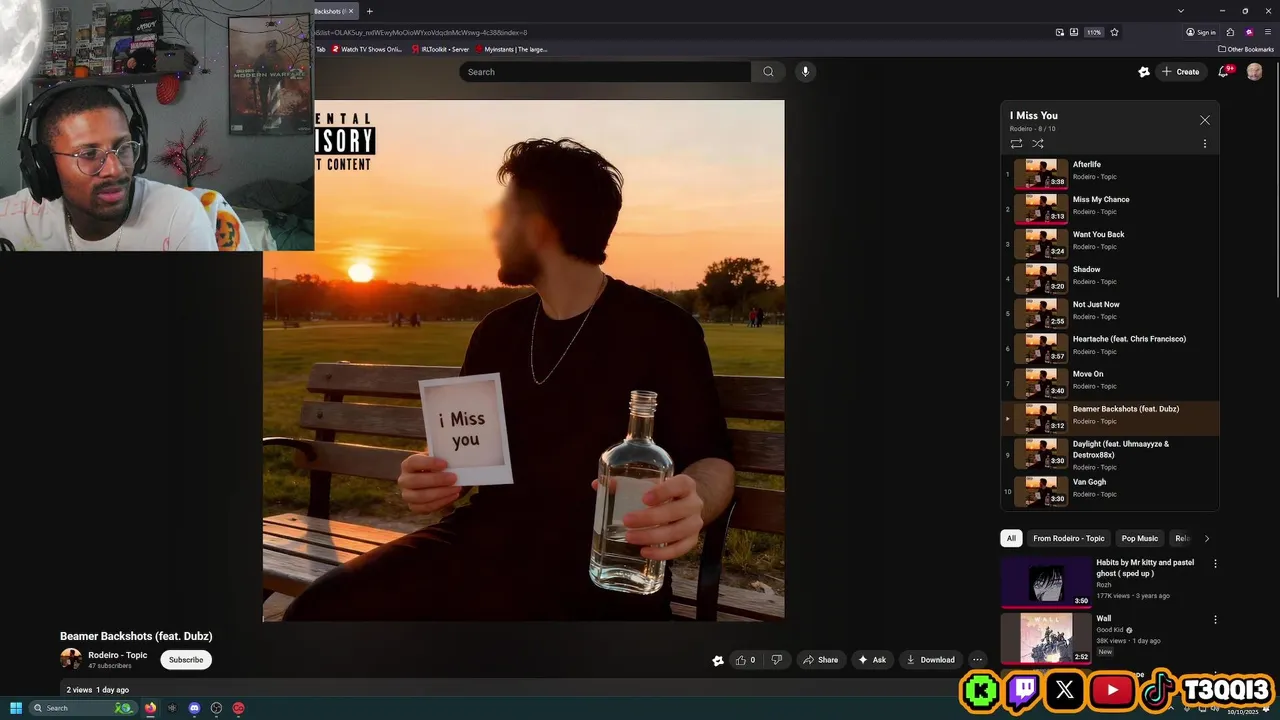Viewport: 1280px width, 720px height.
Task: Open Other Bookmarks folder
Action: [x=1246, y=49]
